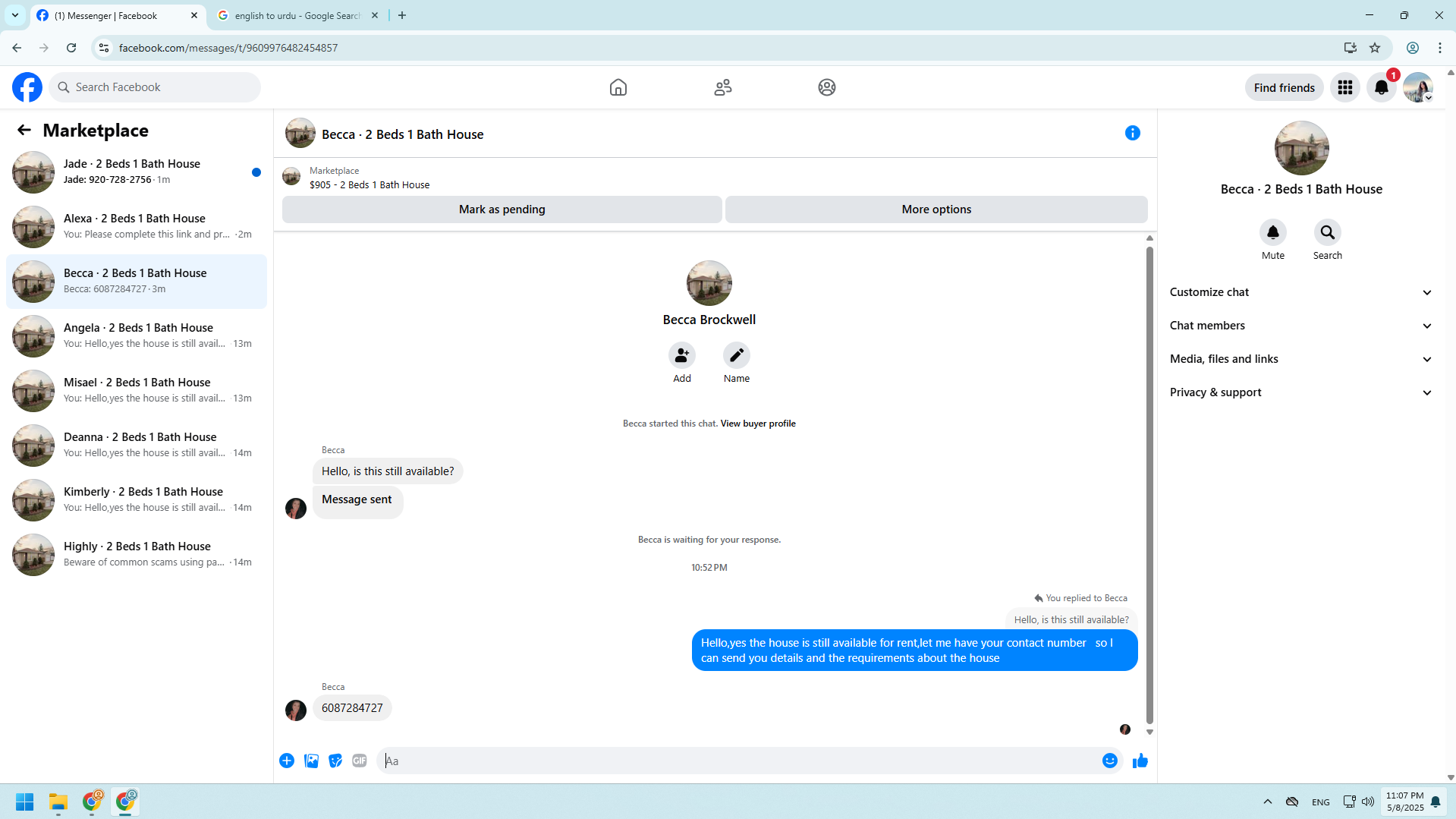The width and height of the screenshot is (1456, 819).
Task: Open Becca's listing thumbnail in right panel
Action: click(x=1302, y=148)
